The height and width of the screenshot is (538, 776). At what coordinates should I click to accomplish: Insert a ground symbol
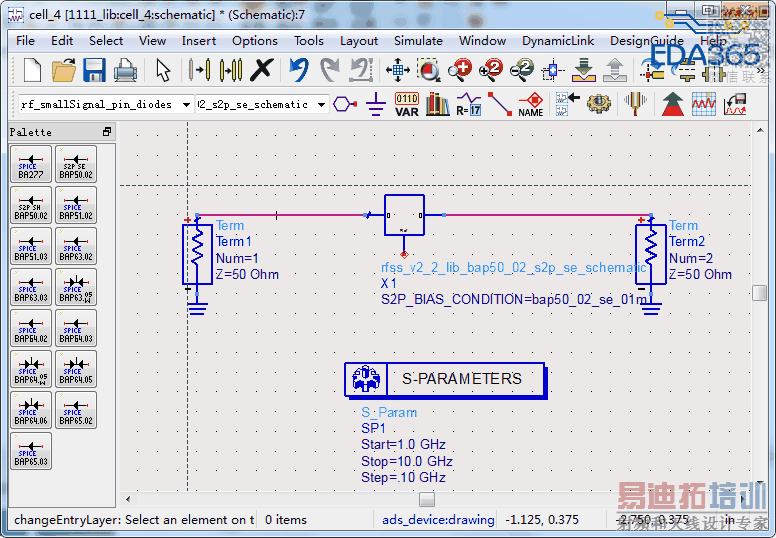[x=376, y=104]
